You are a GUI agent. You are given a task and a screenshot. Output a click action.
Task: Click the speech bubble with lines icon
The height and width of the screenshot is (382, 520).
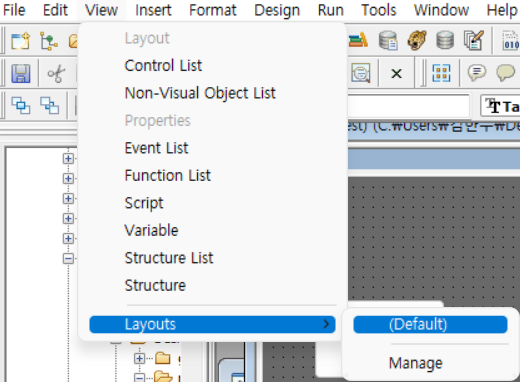477,73
